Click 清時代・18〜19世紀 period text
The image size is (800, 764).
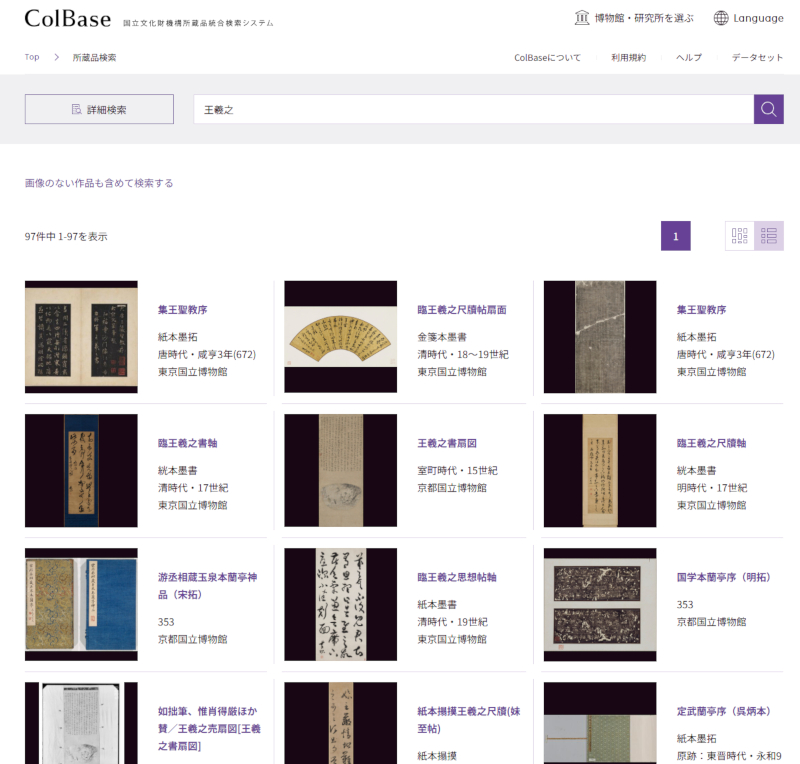pyautogui.click(x=463, y=354)
